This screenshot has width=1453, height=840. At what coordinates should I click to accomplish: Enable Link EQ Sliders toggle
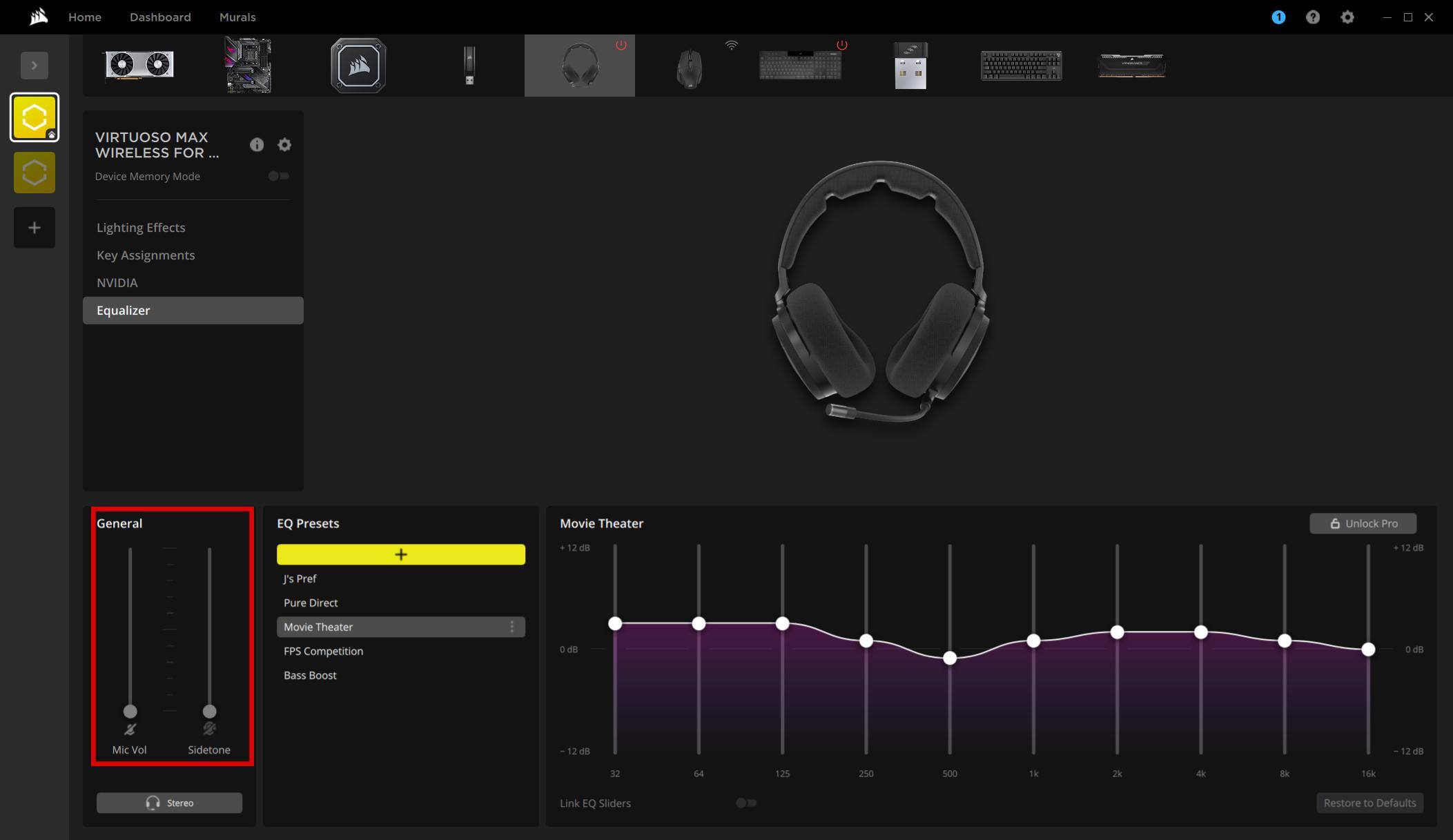[x=745, y=803]
